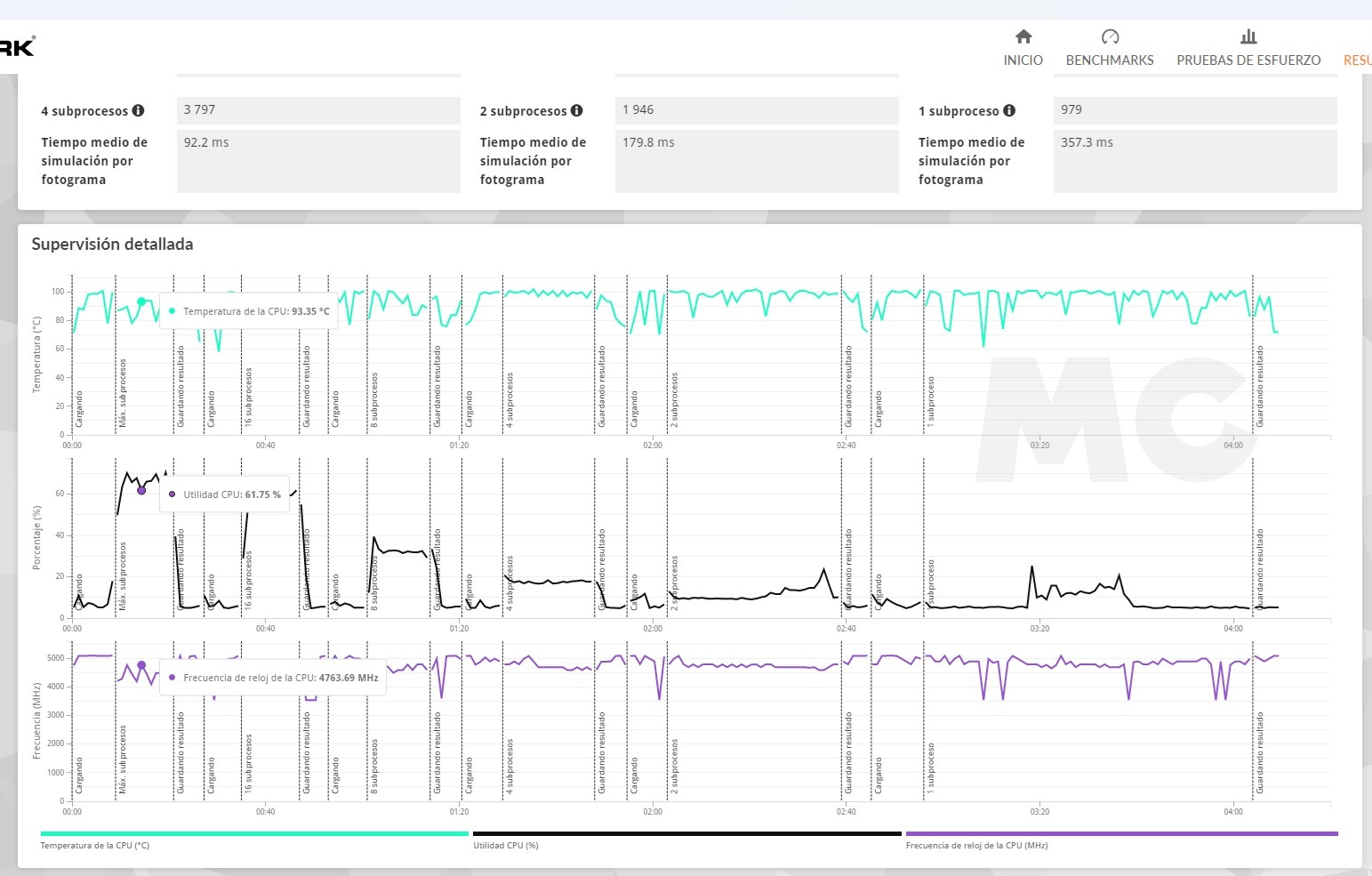The height and width of the screenshot is (876, 1372).
Task: Click the info icon beside 2 subprocesos
Action: pos(576,110)
